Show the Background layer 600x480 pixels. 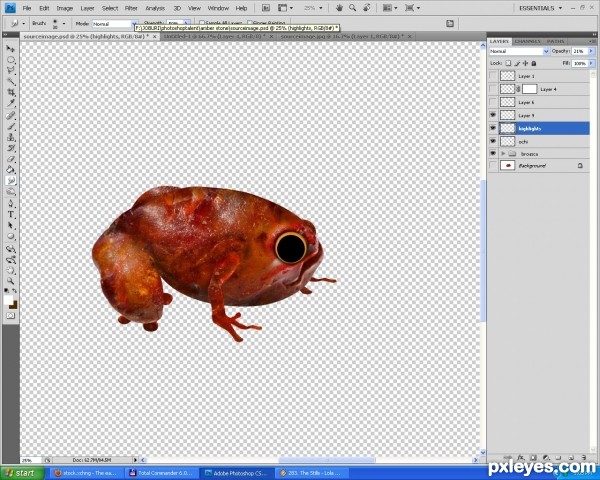pyautogui.click(x=493, y=165)
